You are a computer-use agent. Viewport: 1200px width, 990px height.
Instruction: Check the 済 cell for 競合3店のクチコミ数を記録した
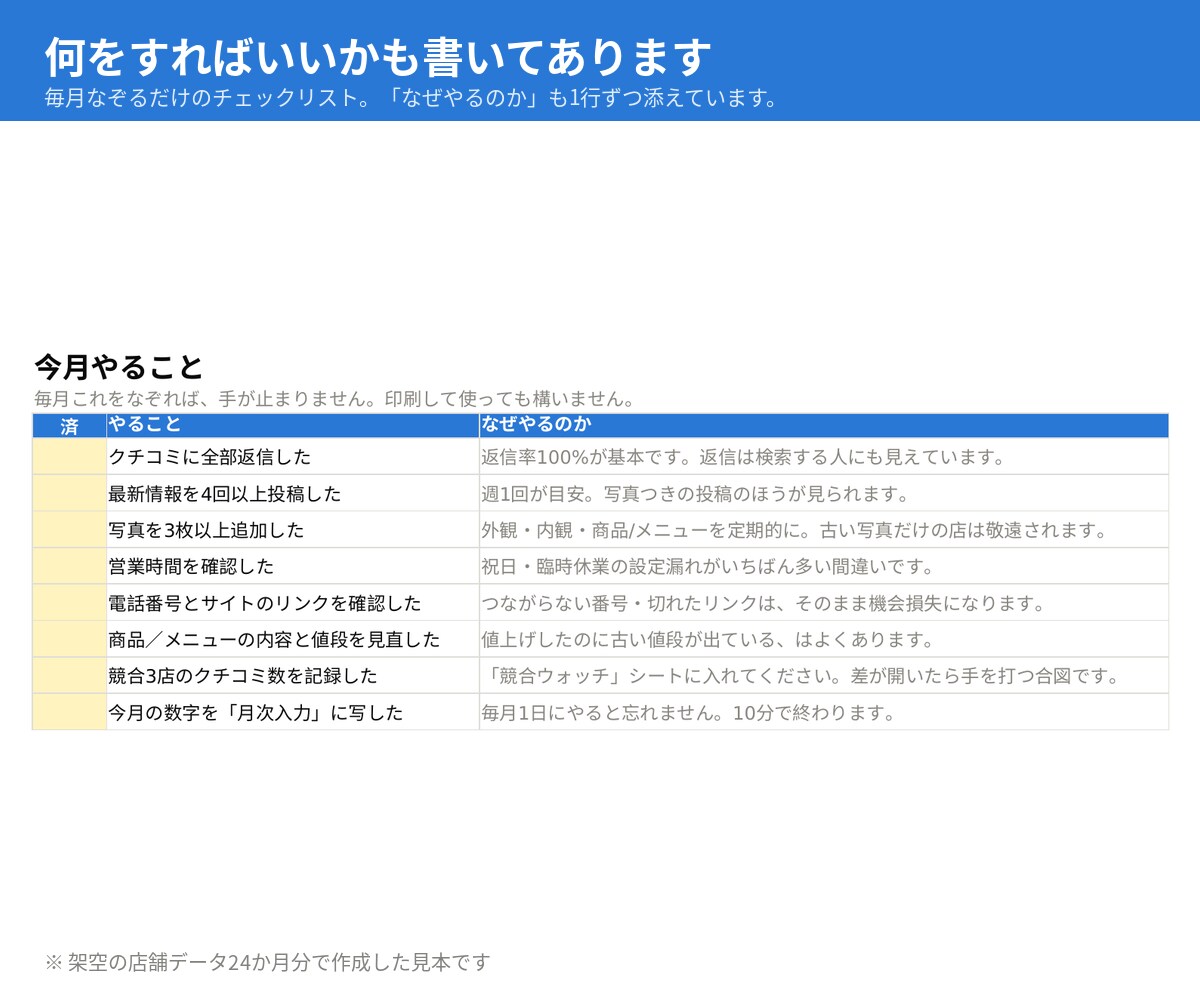coord(69,676)
